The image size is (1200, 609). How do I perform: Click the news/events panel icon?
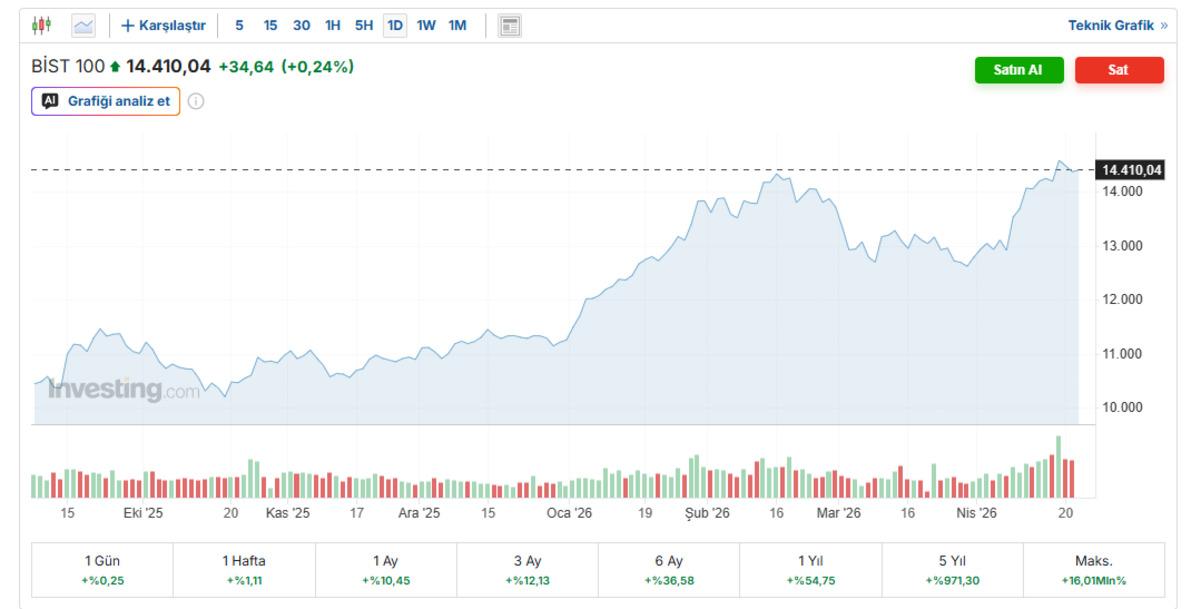point(510,25)
